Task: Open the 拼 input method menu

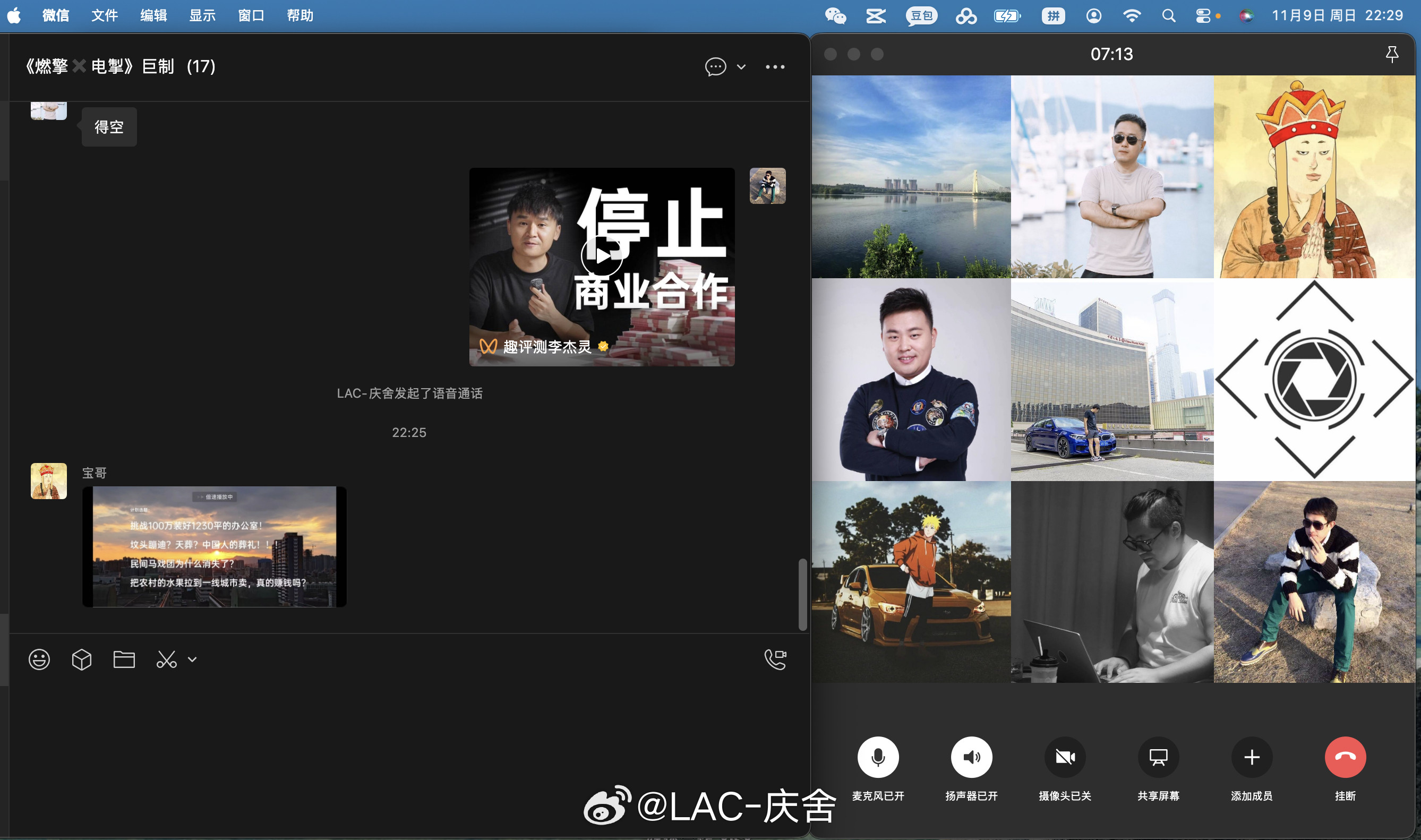Action: click(x=1052, y=15)
